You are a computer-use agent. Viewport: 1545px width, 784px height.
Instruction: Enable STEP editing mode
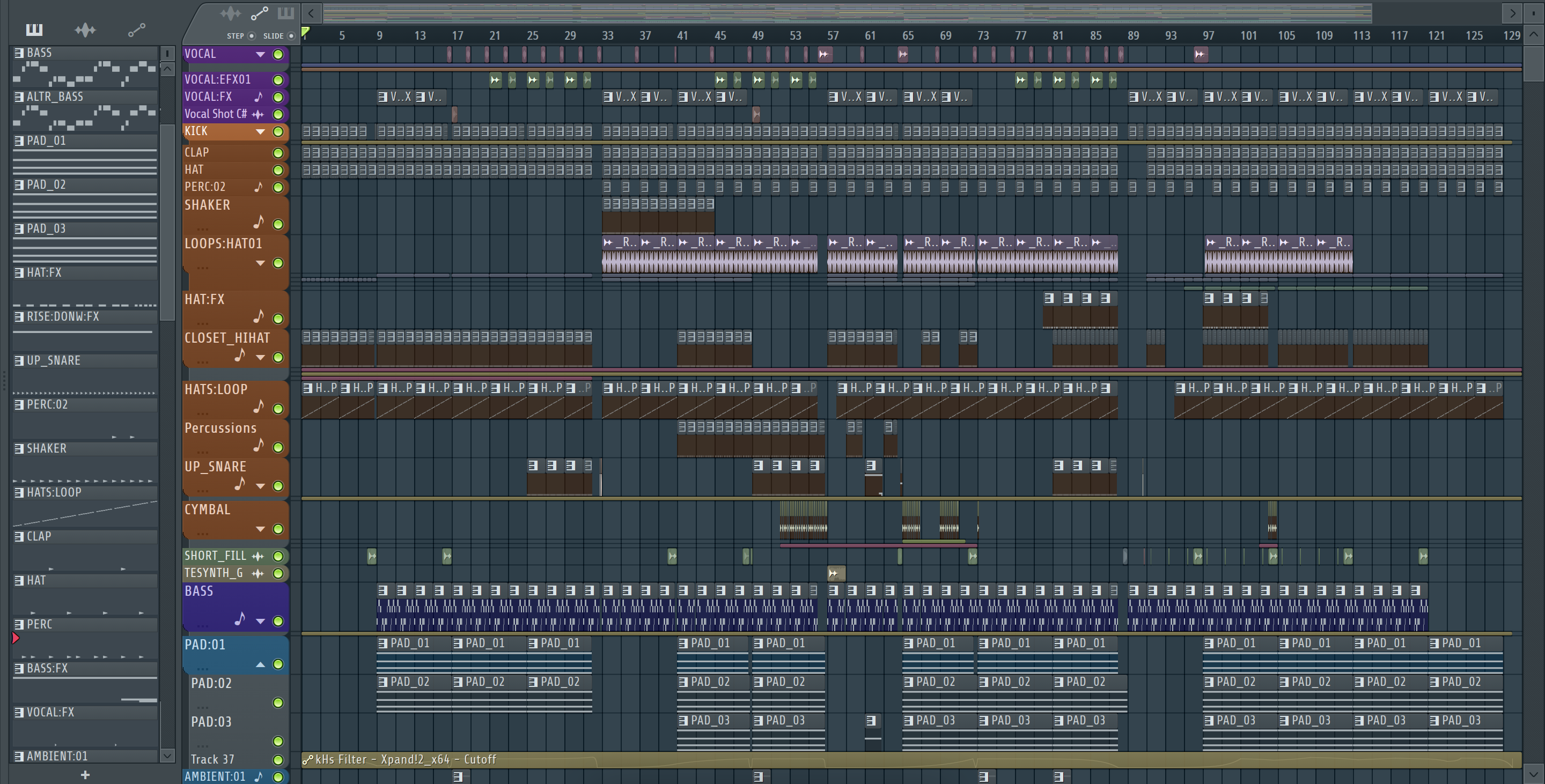pos(251,36)
